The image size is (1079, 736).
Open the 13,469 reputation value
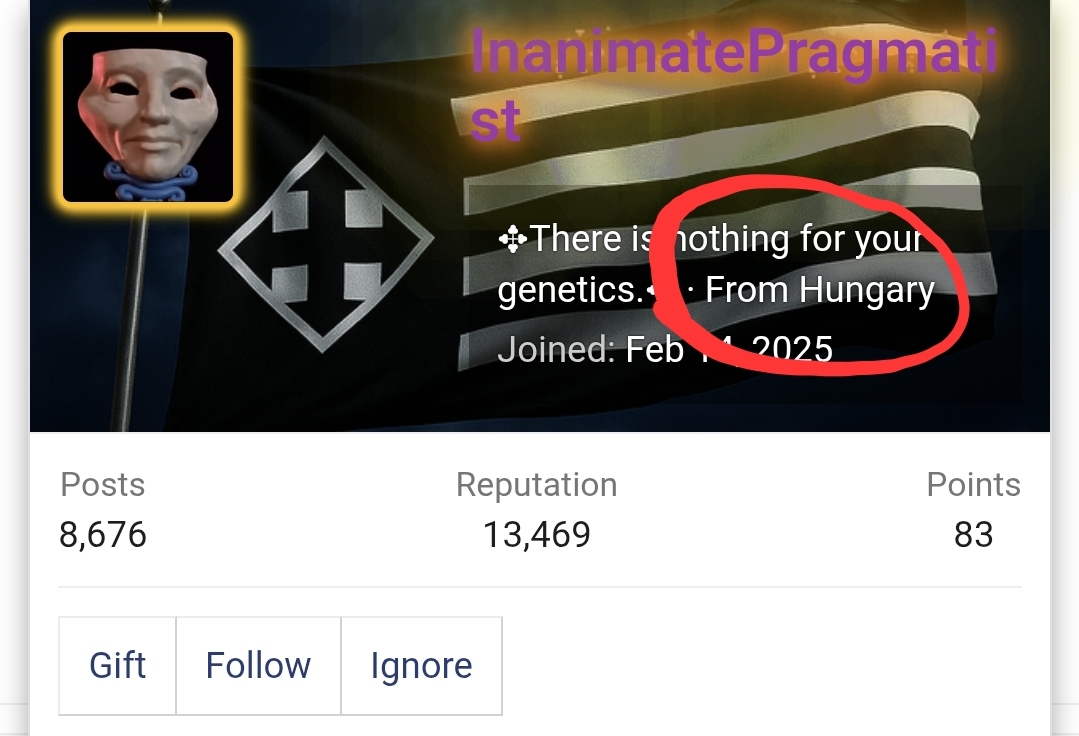click(537, 534)
